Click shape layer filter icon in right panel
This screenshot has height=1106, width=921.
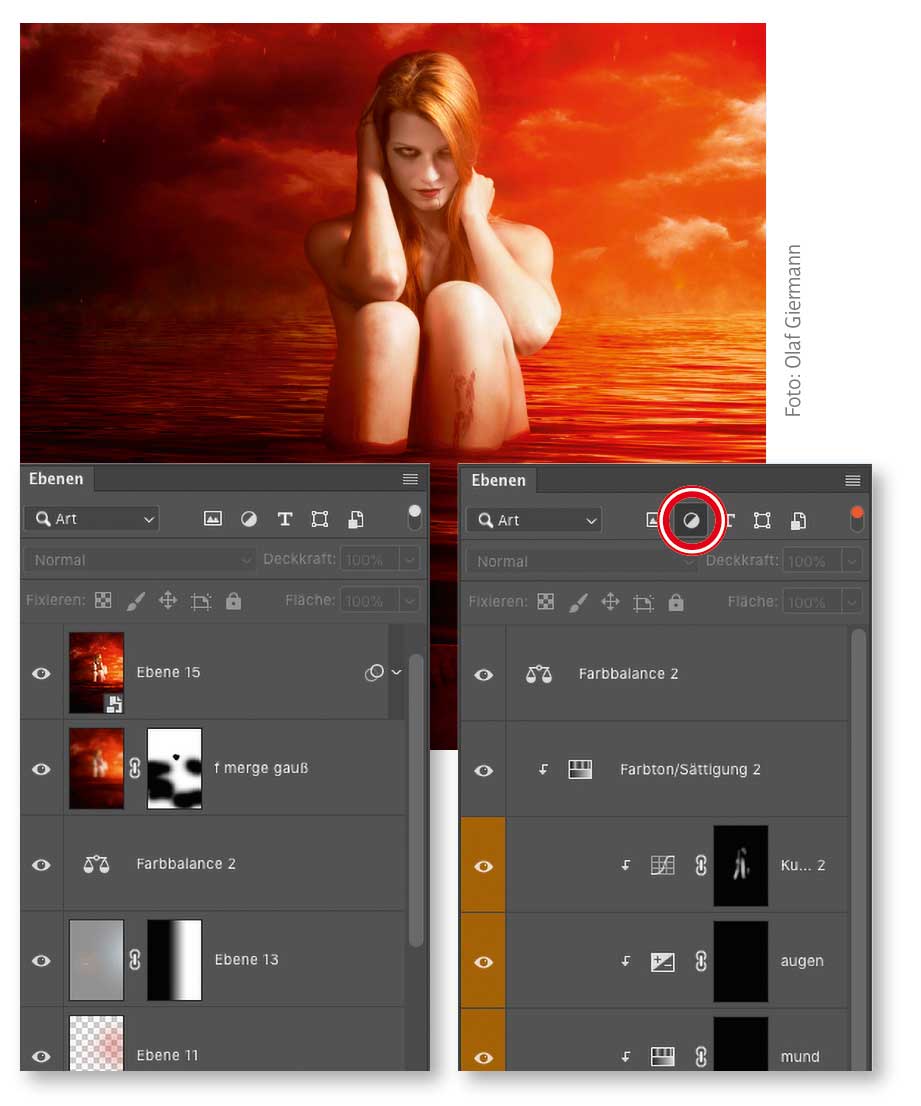point(762,521)
